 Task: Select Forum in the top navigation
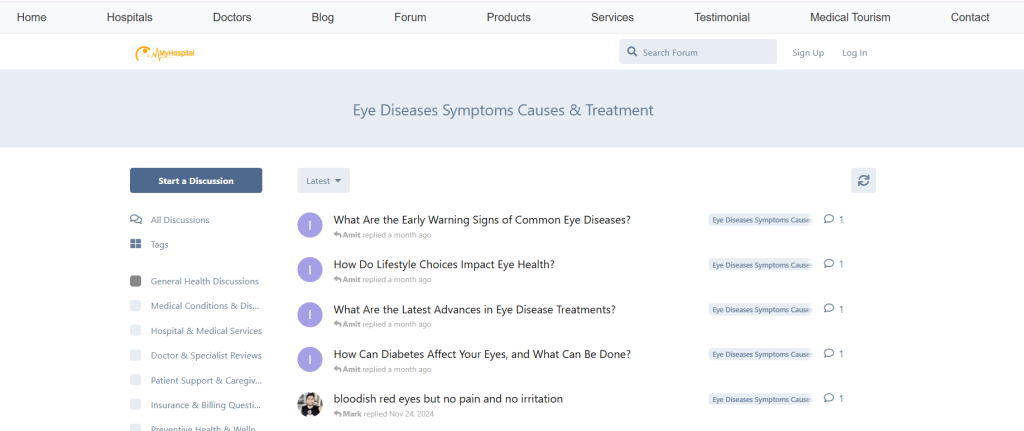[410, 18]
